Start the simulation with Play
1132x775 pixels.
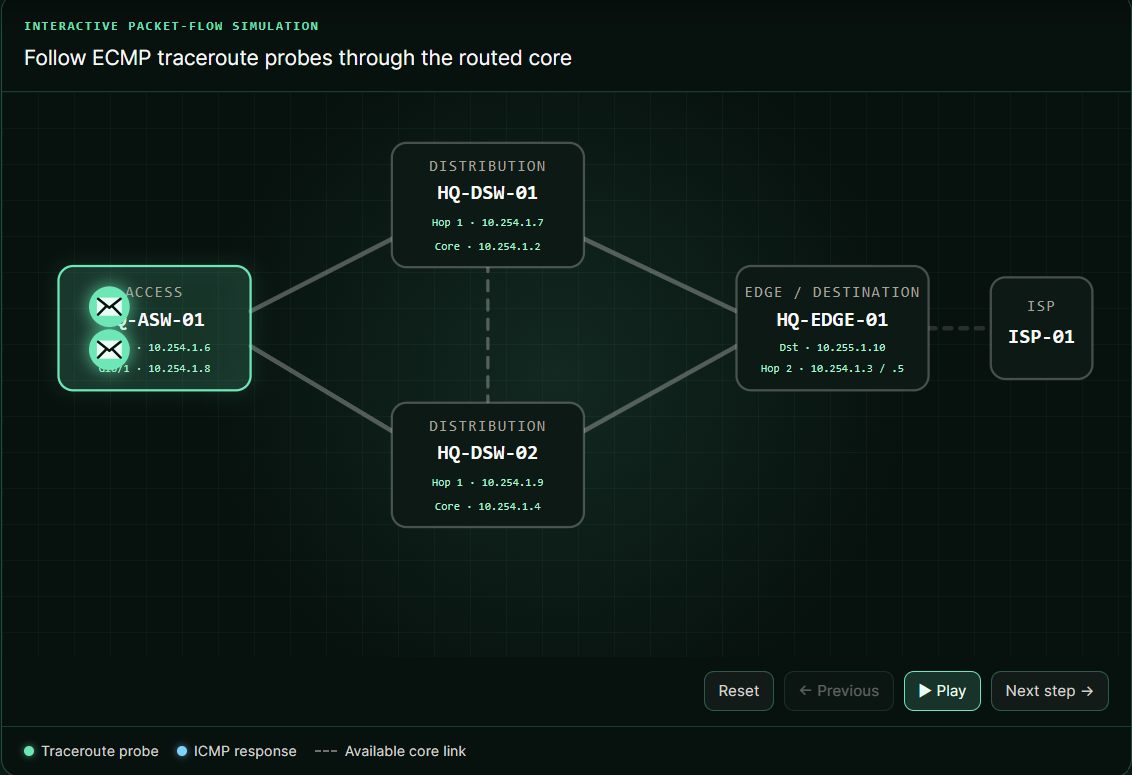pyautogui.click(x=942, y=690)
